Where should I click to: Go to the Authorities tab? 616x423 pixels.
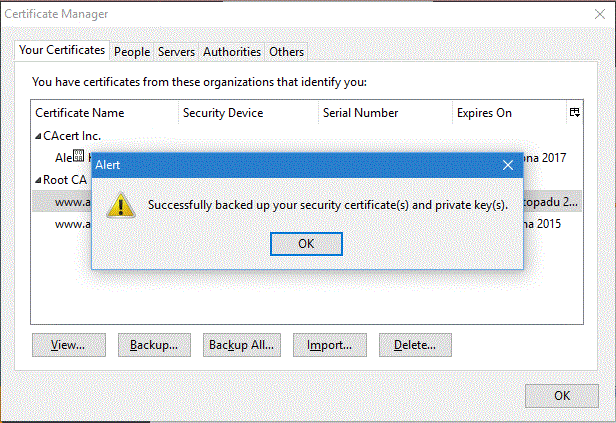point(232,52)
